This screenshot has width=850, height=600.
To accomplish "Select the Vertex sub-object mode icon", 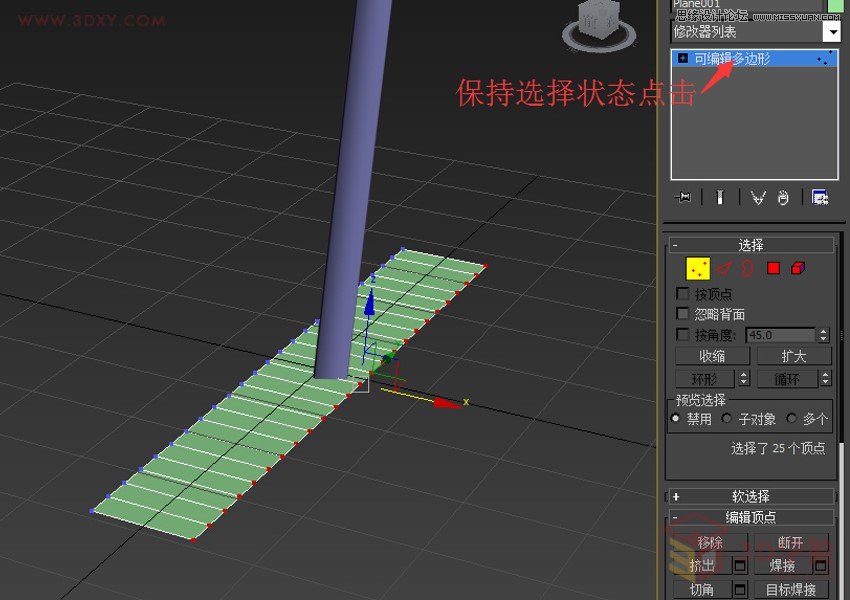I will 698,268.
